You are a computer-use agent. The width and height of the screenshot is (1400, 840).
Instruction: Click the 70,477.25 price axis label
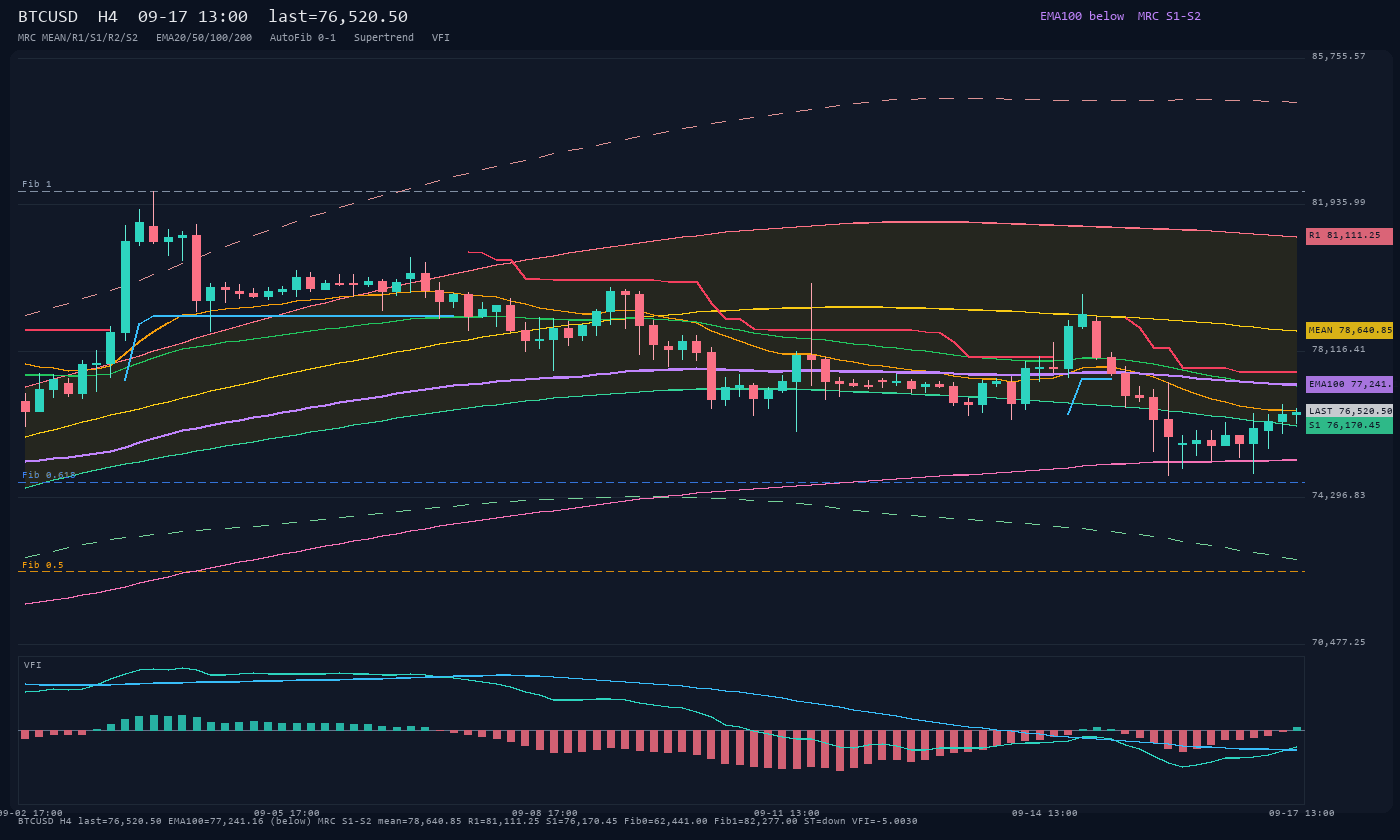(1338, 642)
